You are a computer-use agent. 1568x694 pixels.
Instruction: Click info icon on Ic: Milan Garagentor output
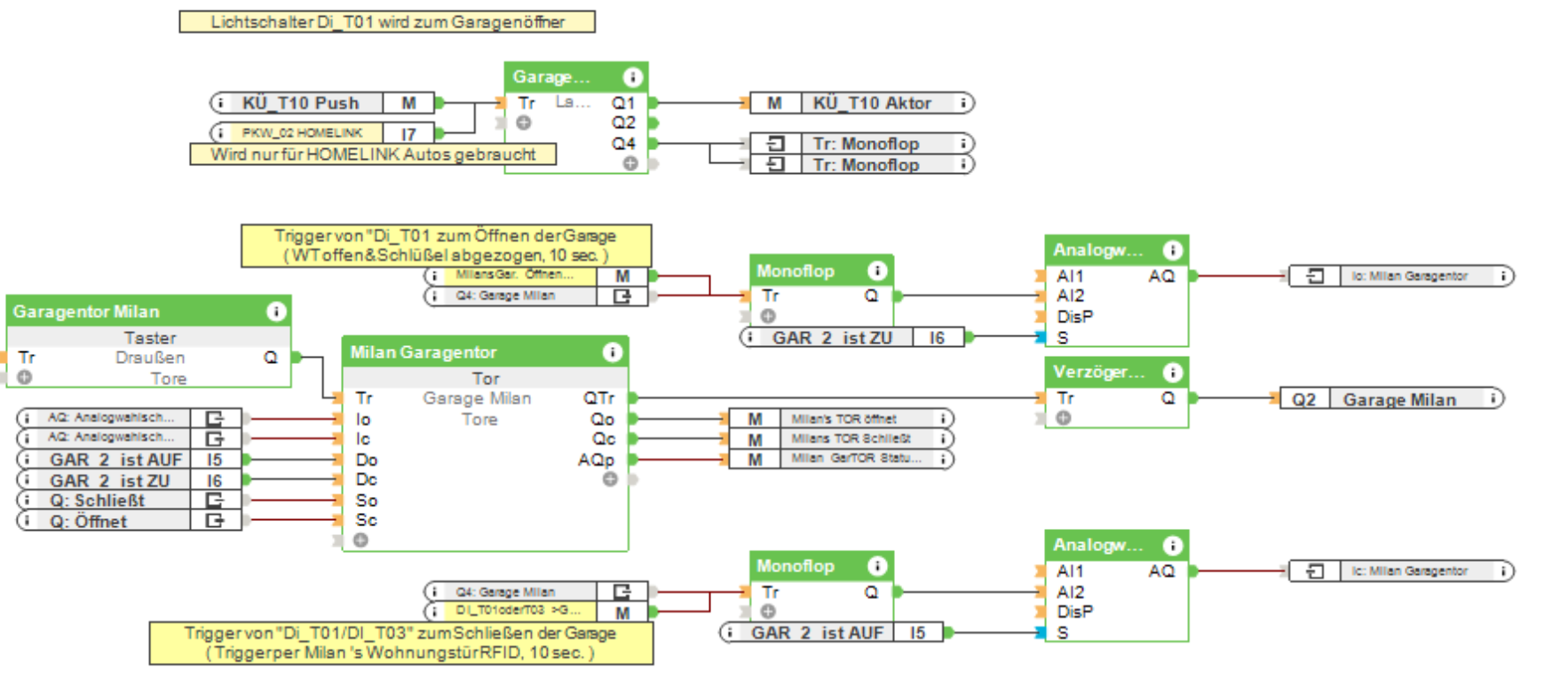(x=1503, y=572)
